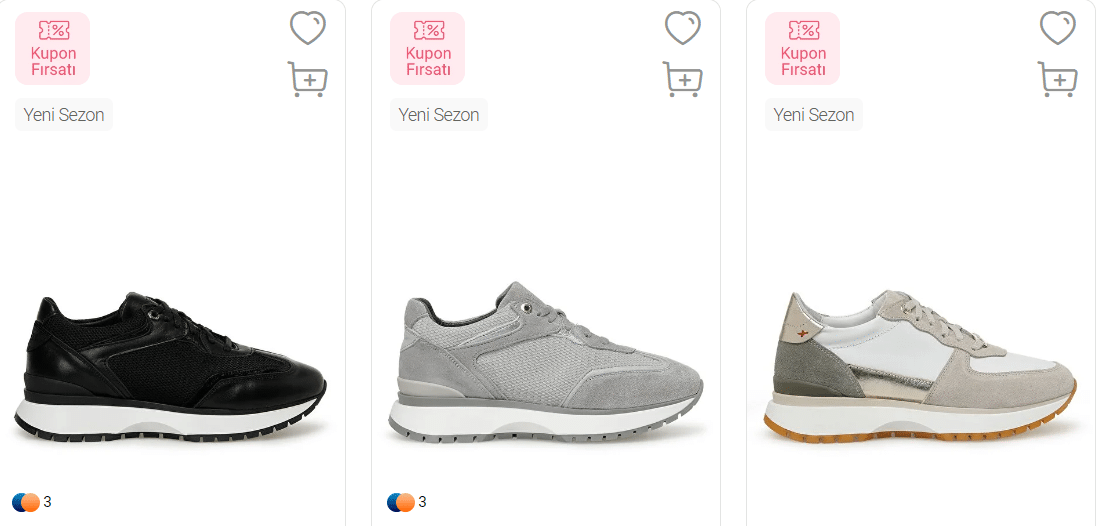Add the black sneaker to favorites

tap(308, 28)
